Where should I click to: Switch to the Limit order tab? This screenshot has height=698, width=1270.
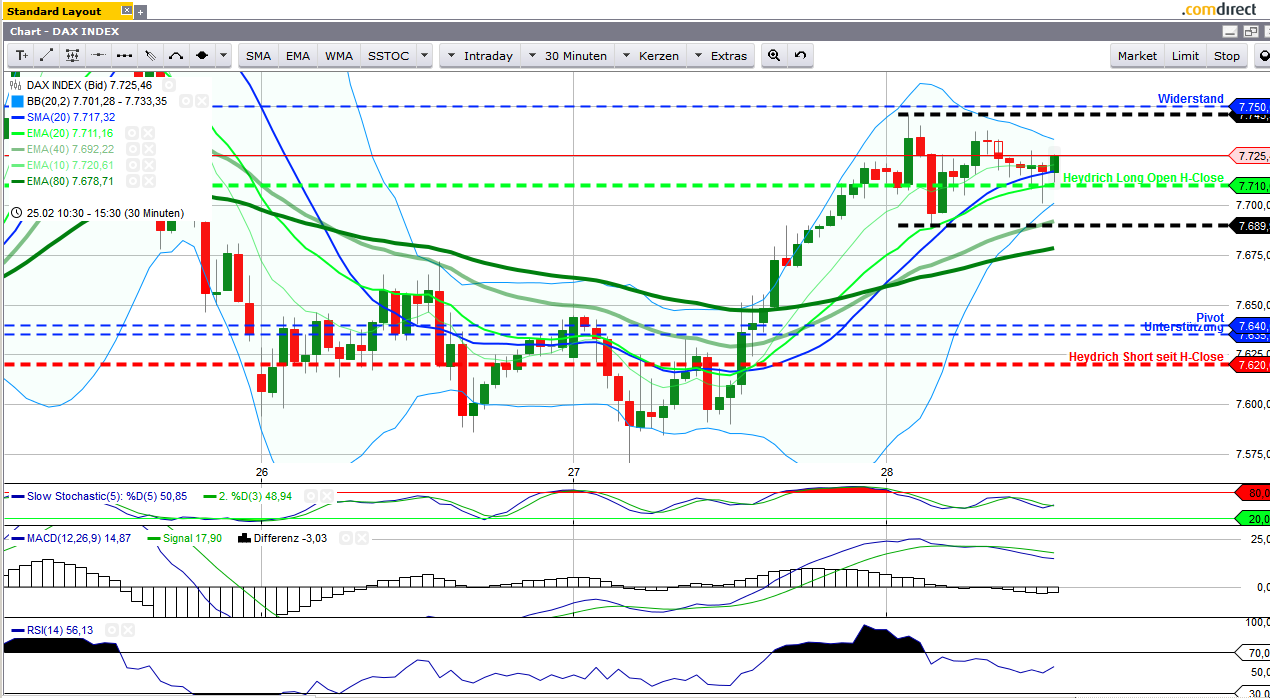tap(1184, 55)
